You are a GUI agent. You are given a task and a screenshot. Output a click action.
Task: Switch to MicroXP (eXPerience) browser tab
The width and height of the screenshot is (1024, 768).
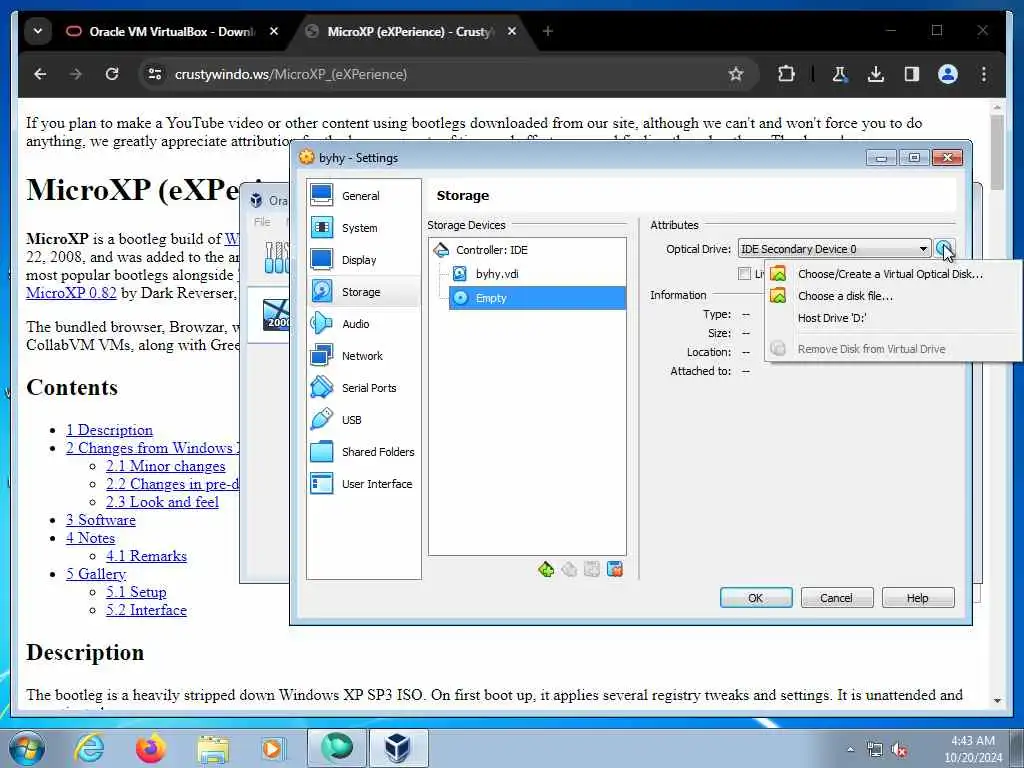tap(411, 31)
